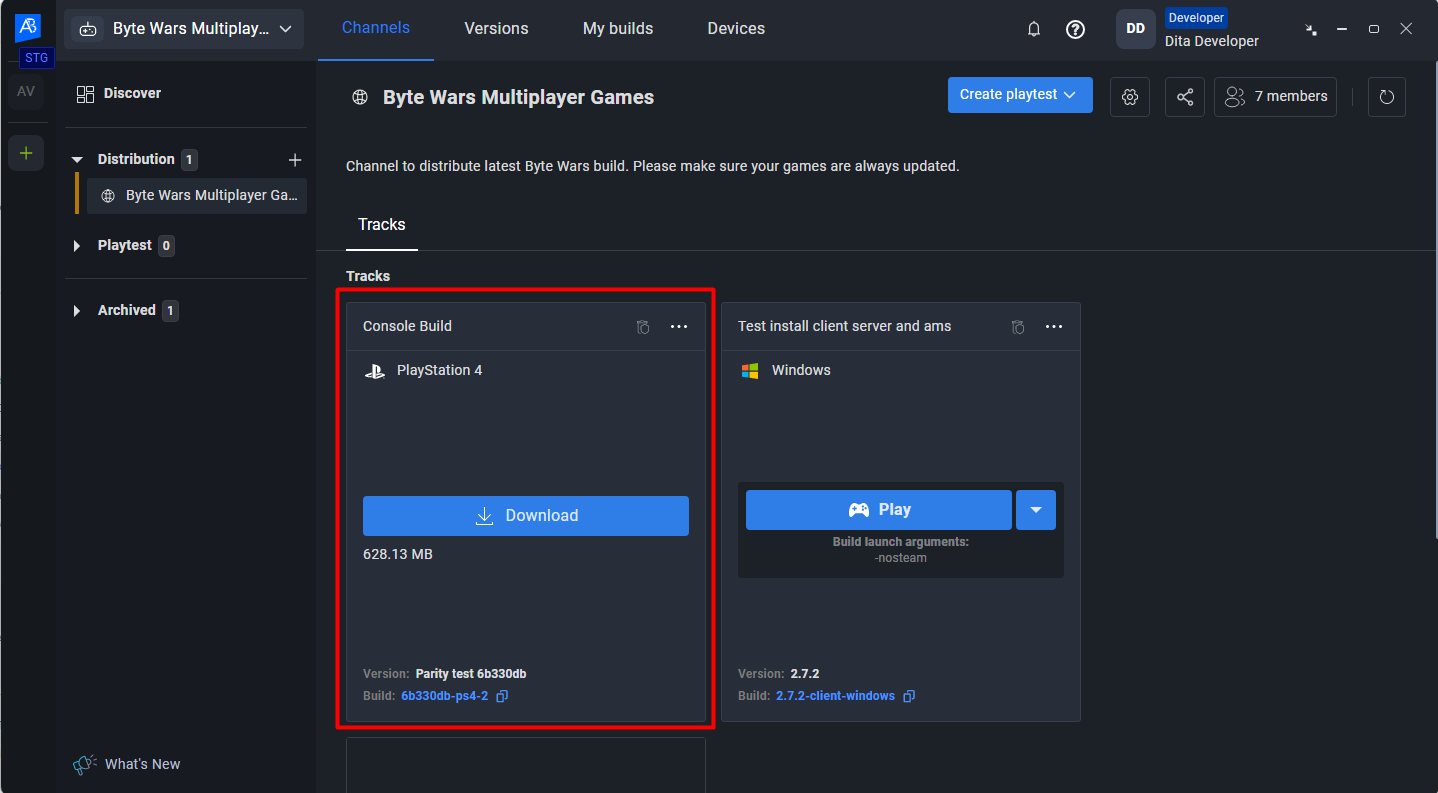Image resolution: width=1438 pixels, height=793 pixels.
Task: Copy build ID 6b330db-ps4-2
Action: 502,696
